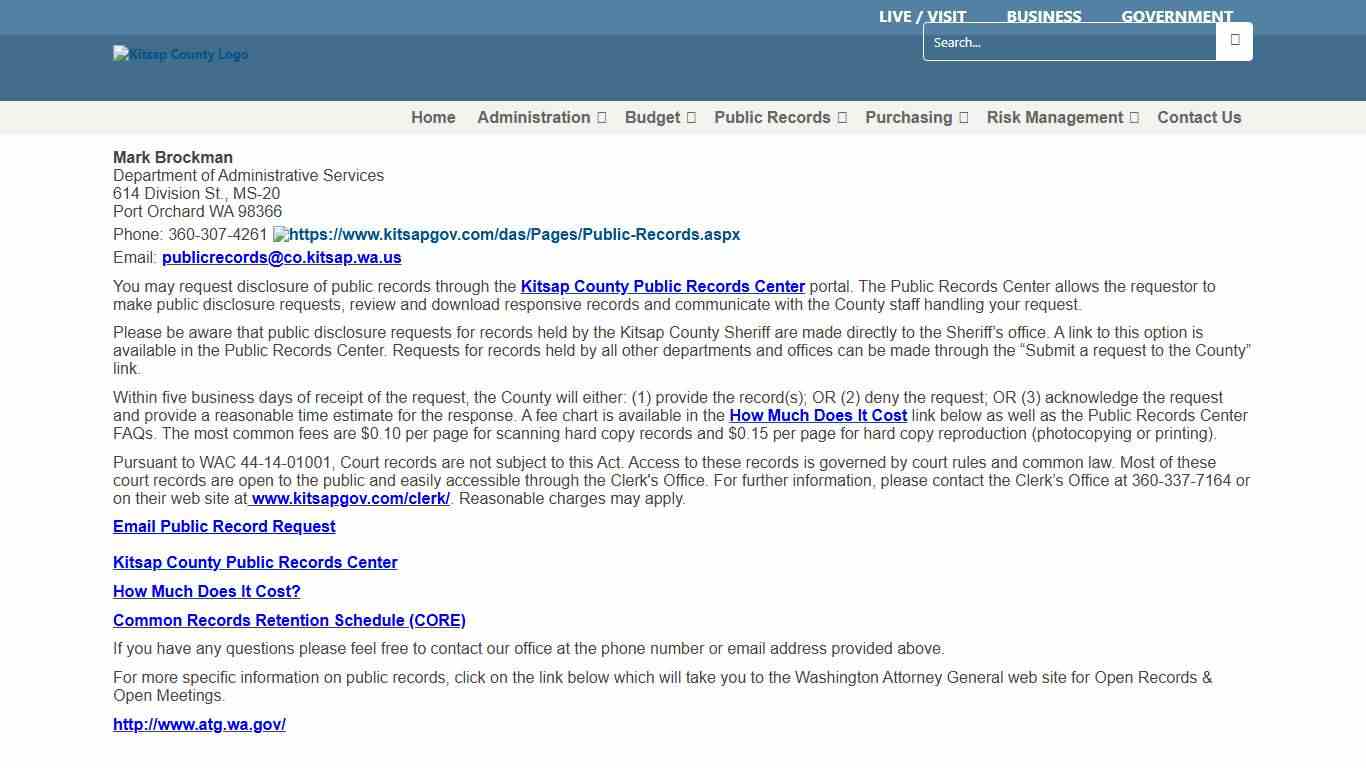
Task: Open the http://www.atg.wa.gov/ link
Action: [199, 724]
